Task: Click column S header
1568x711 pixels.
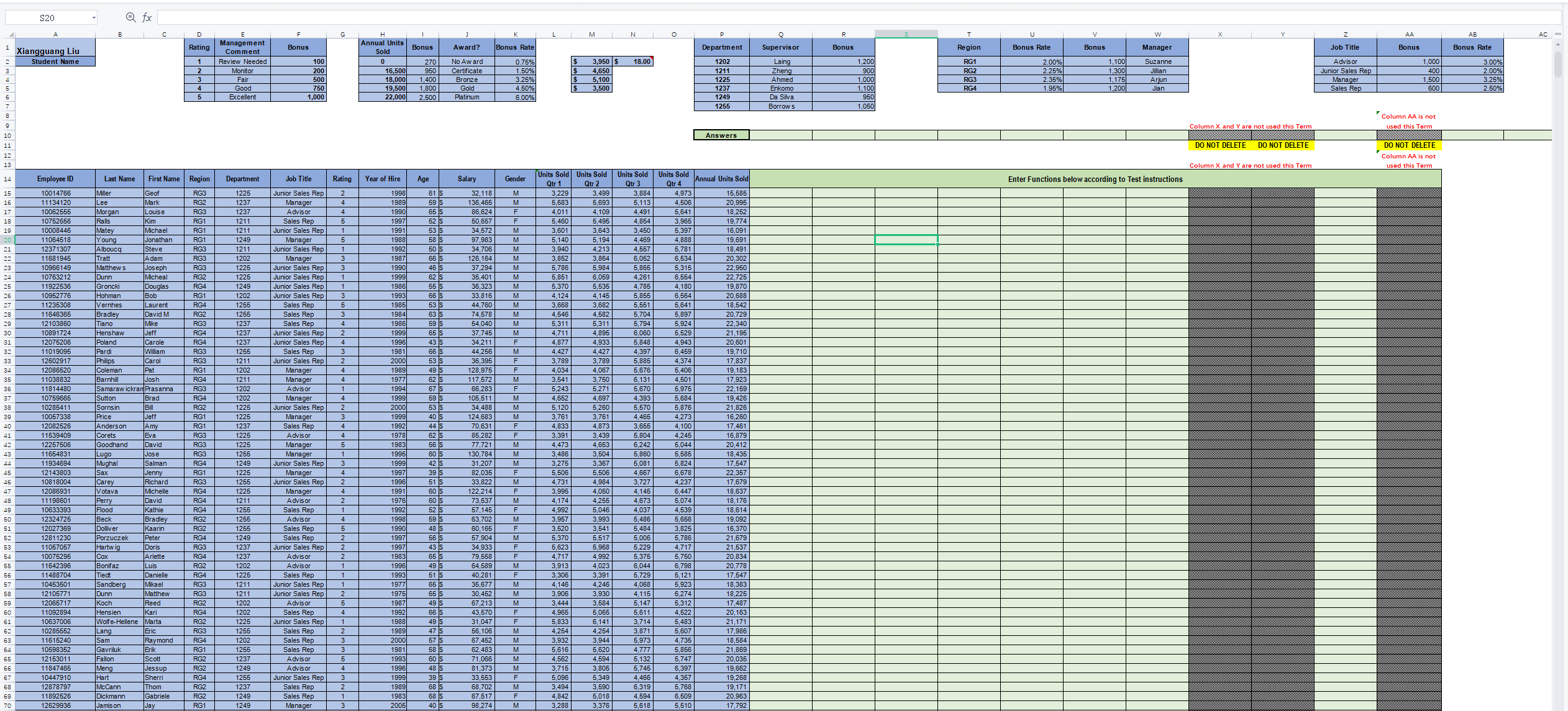Action: click(906, 34)
